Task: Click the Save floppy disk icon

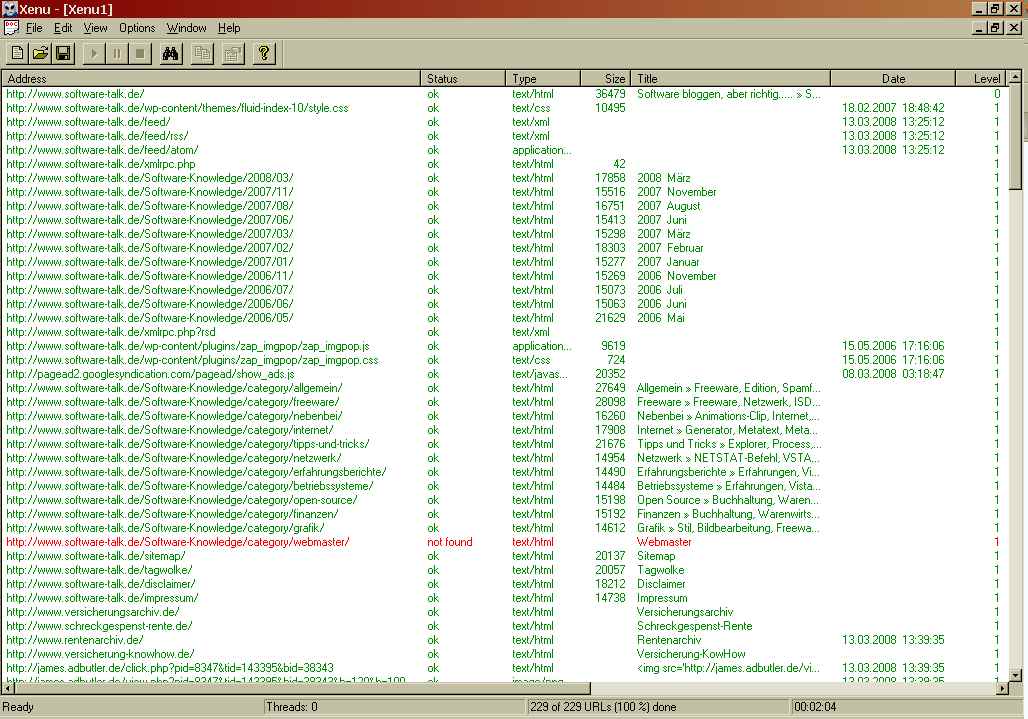Action: click(x=64, y=54)
